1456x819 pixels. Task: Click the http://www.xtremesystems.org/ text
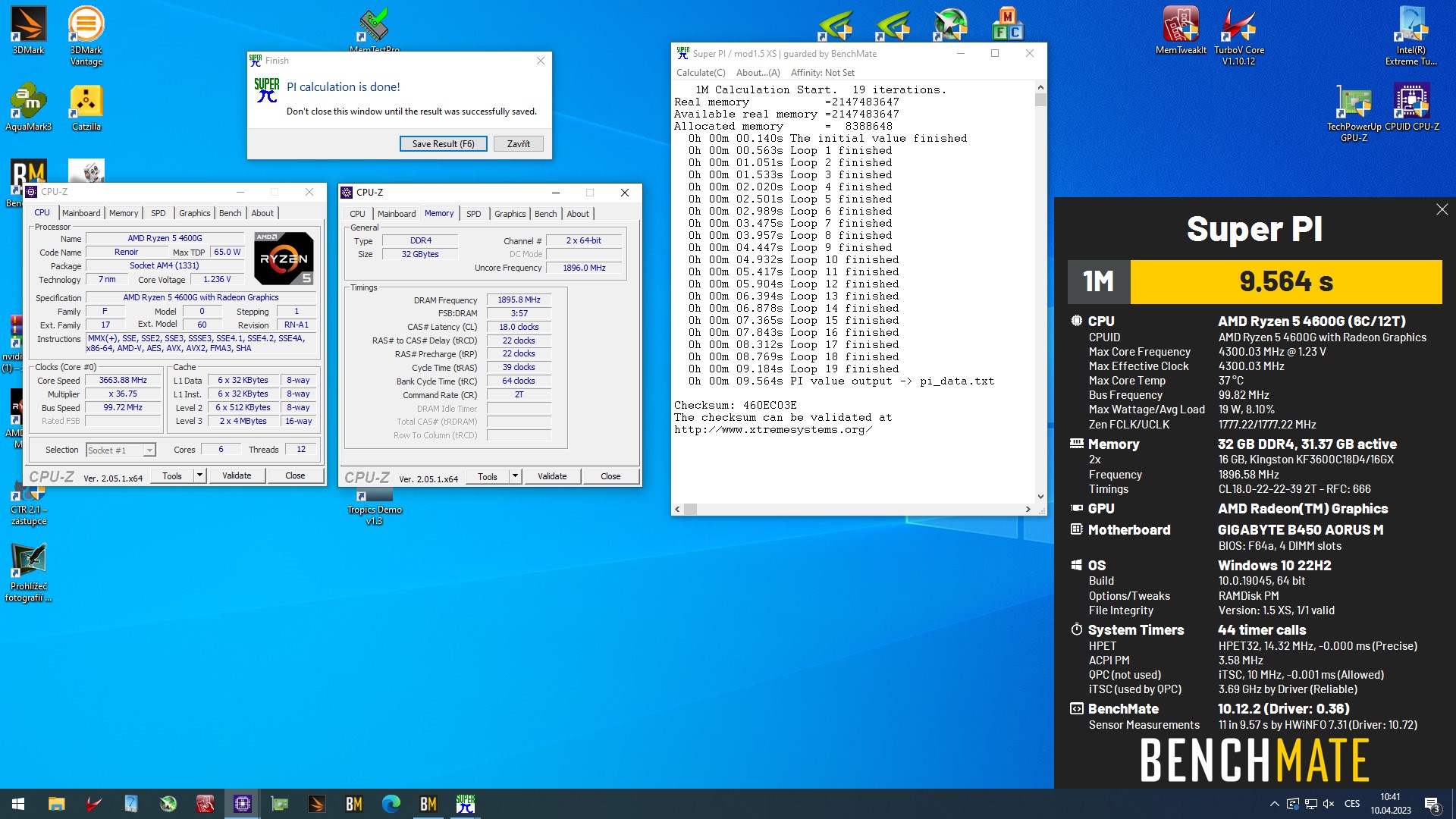point(773,430)
